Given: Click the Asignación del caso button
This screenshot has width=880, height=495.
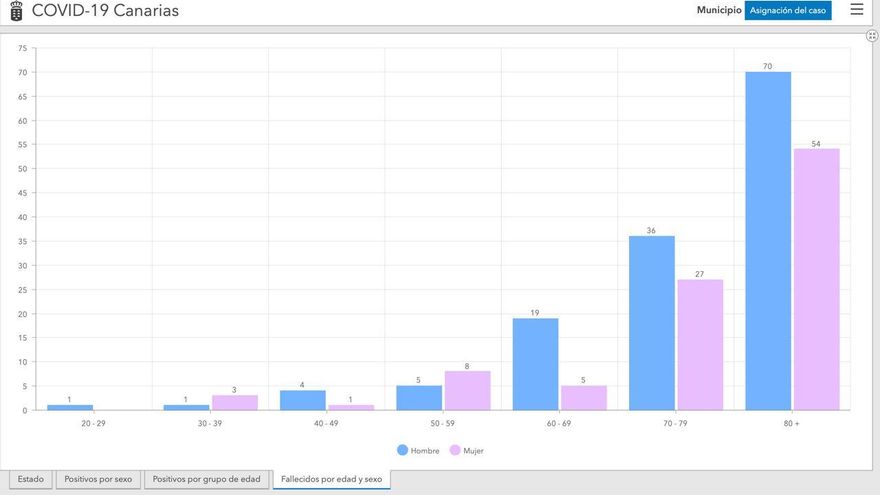Looking at the screenshot, I should click(788, 10).
